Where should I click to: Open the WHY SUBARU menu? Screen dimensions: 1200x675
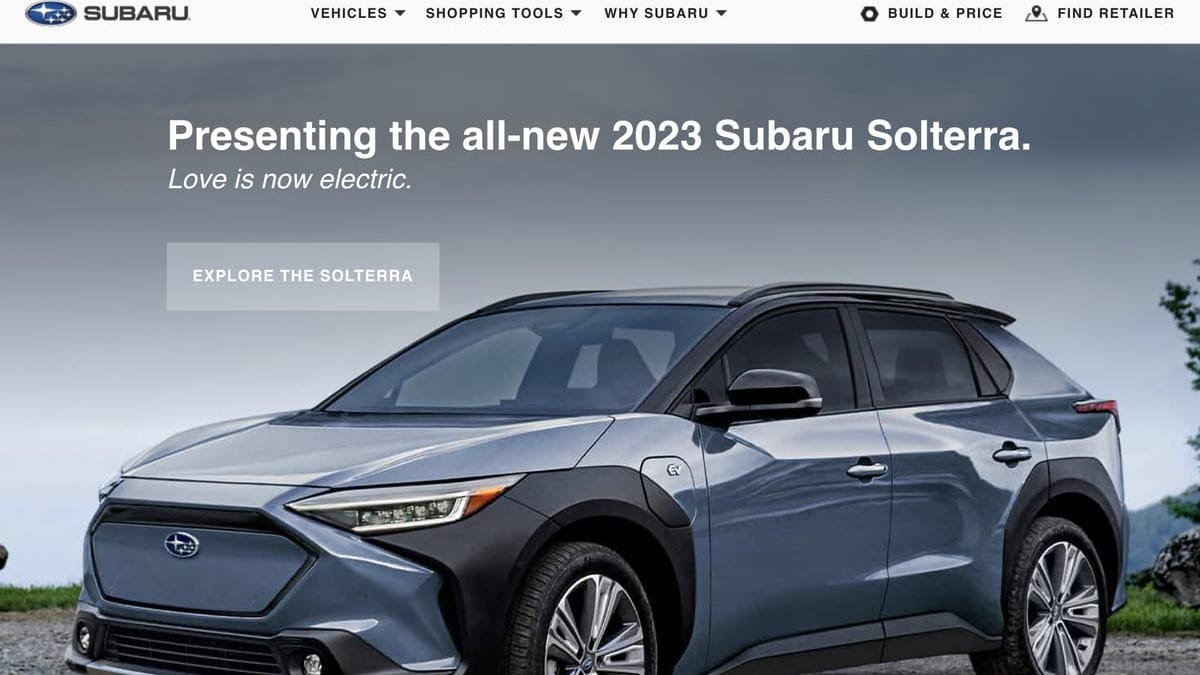coord(665,14)
